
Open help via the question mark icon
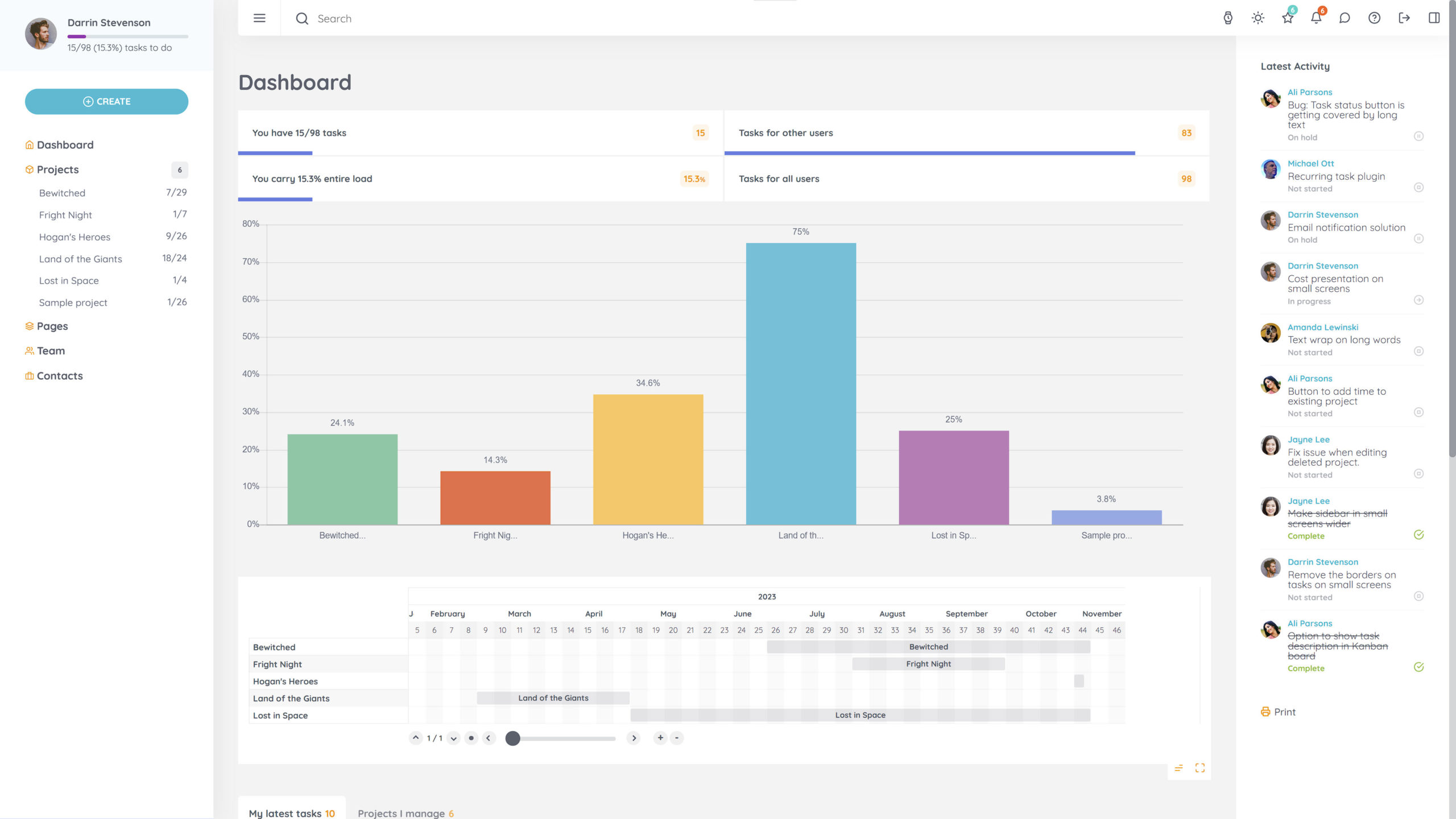point(1375,18)
